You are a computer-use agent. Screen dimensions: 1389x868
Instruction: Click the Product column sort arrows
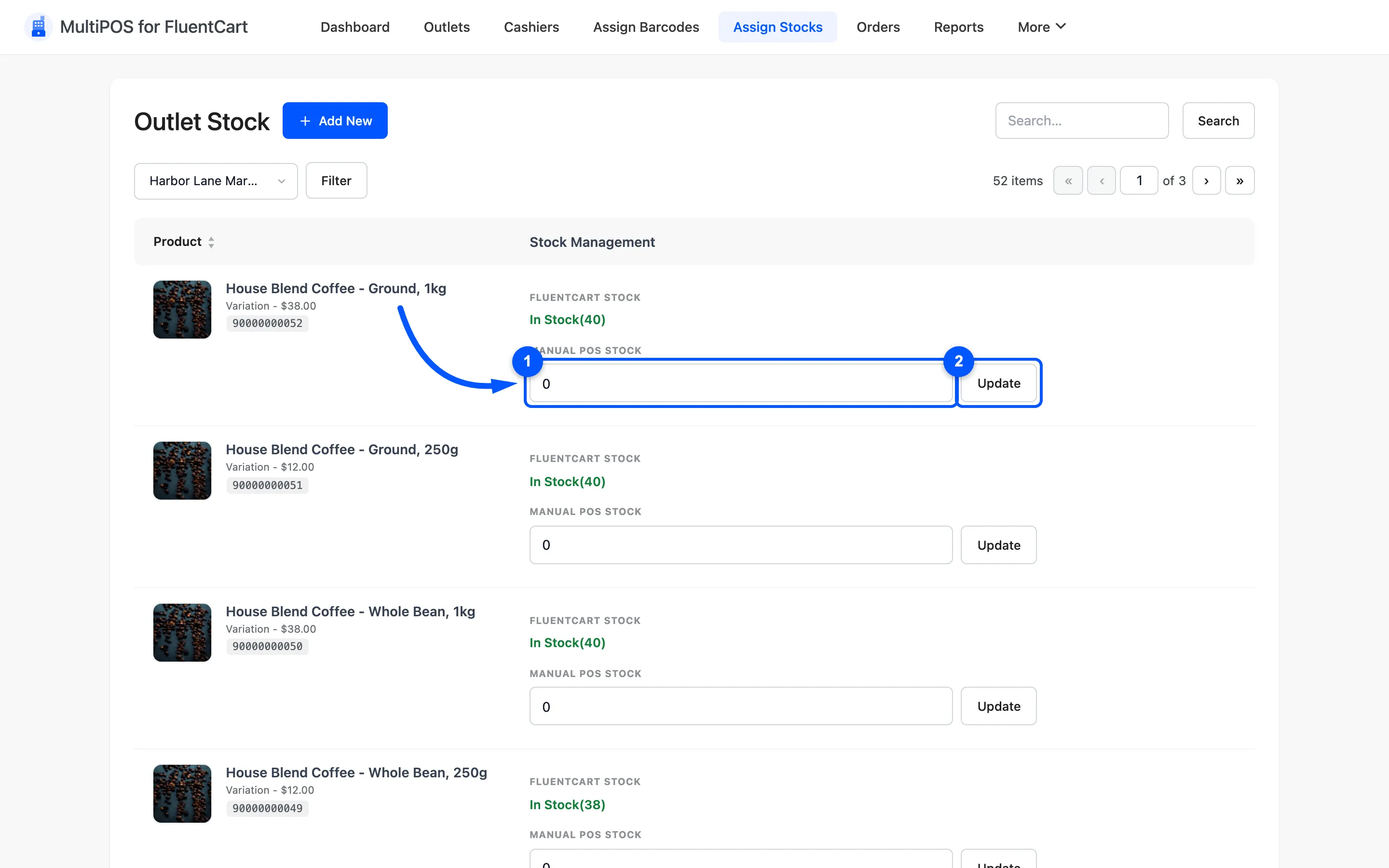pos(211,242)
